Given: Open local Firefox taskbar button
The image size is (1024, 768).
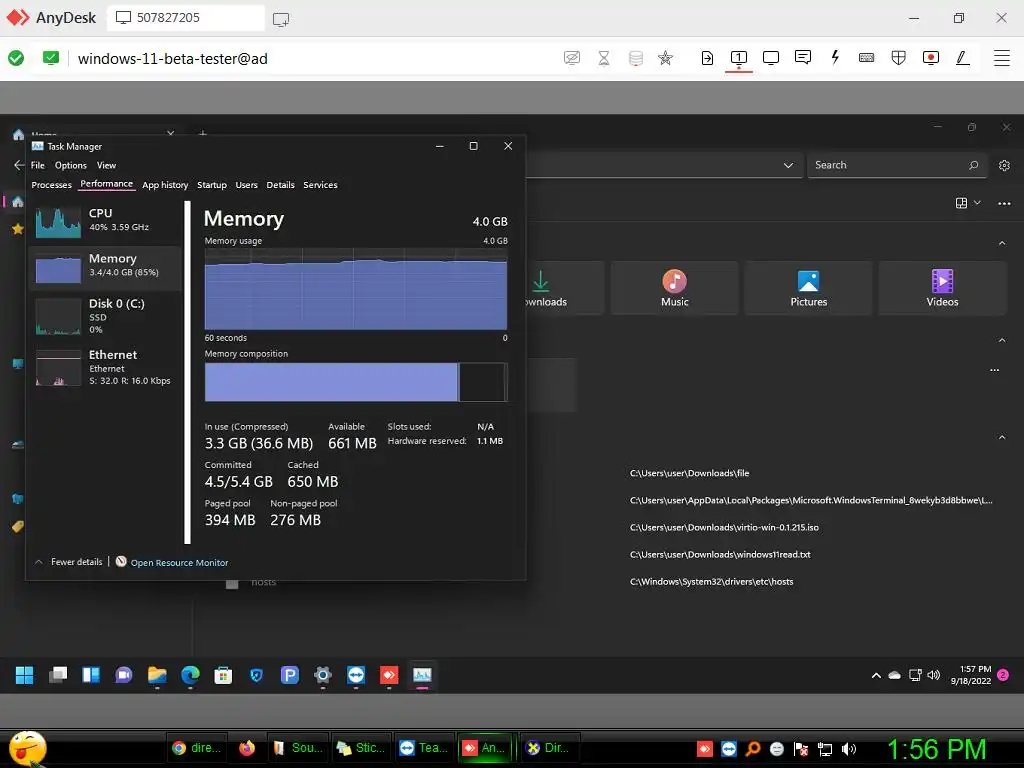Looking at the screenshot, I should click(247, 748).
